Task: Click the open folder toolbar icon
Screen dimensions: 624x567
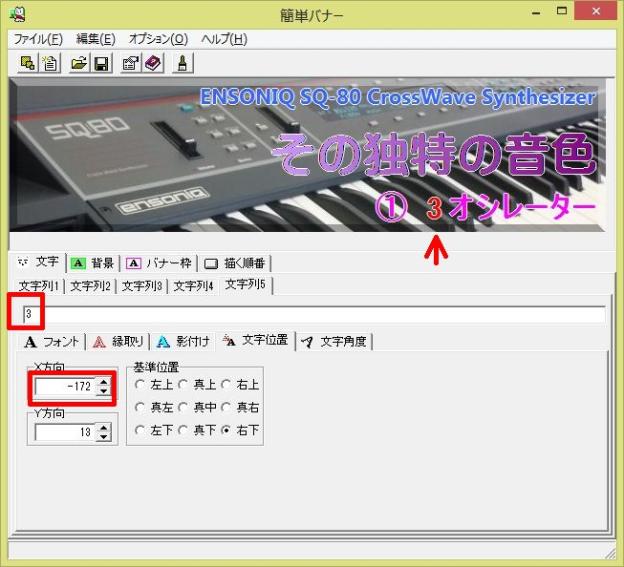Action: tap(78, 63)
